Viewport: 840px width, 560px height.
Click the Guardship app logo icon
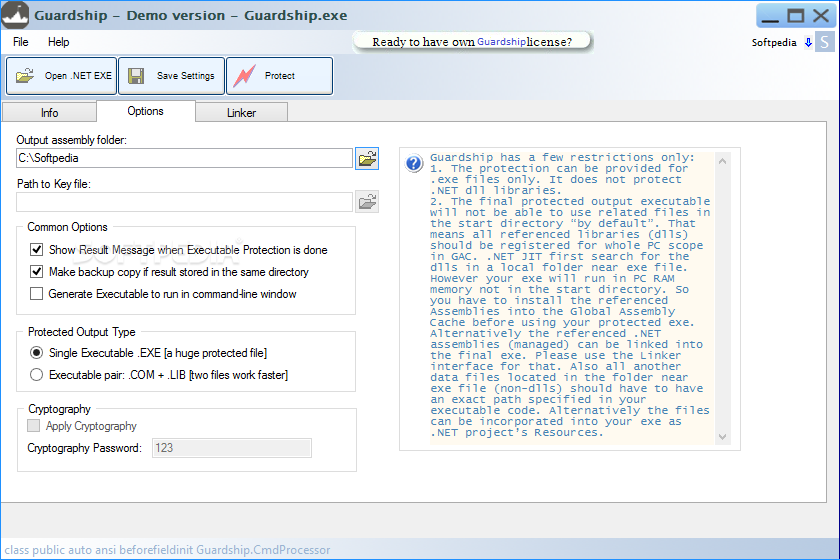[x=15, y=15]
